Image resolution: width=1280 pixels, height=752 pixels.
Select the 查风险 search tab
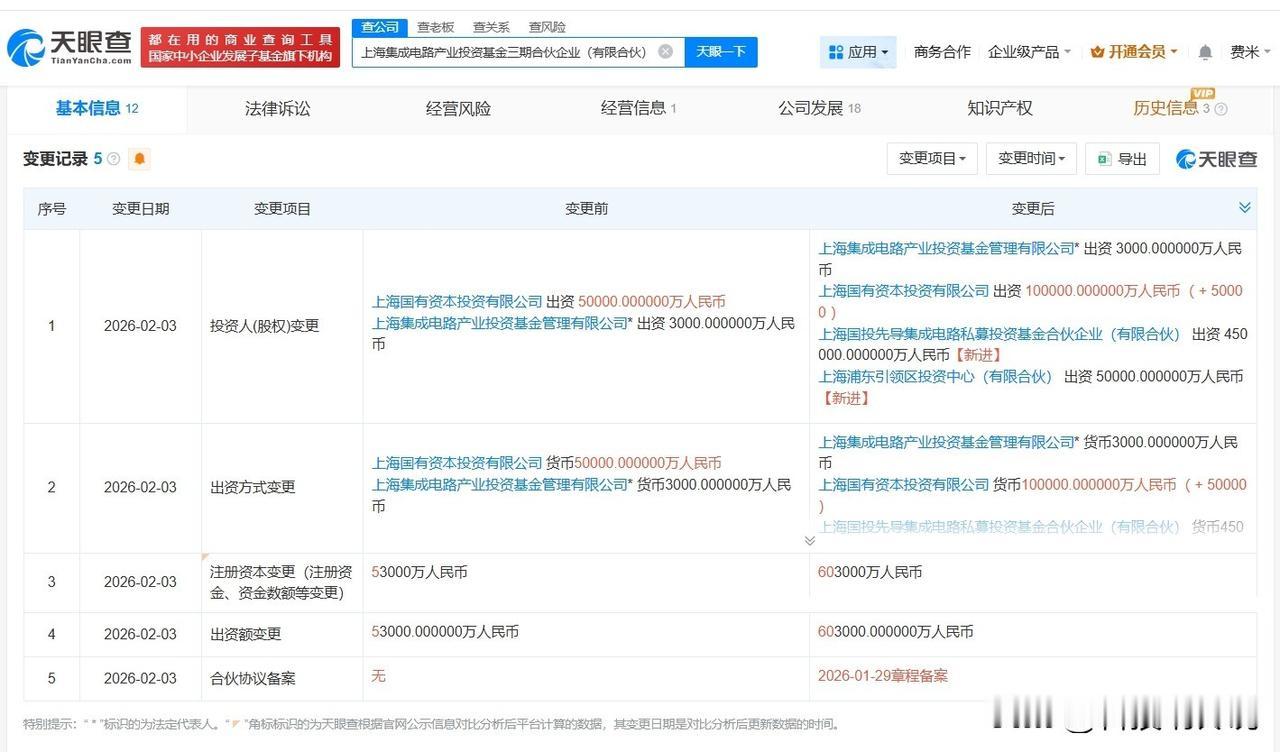(x=546, y=27)
